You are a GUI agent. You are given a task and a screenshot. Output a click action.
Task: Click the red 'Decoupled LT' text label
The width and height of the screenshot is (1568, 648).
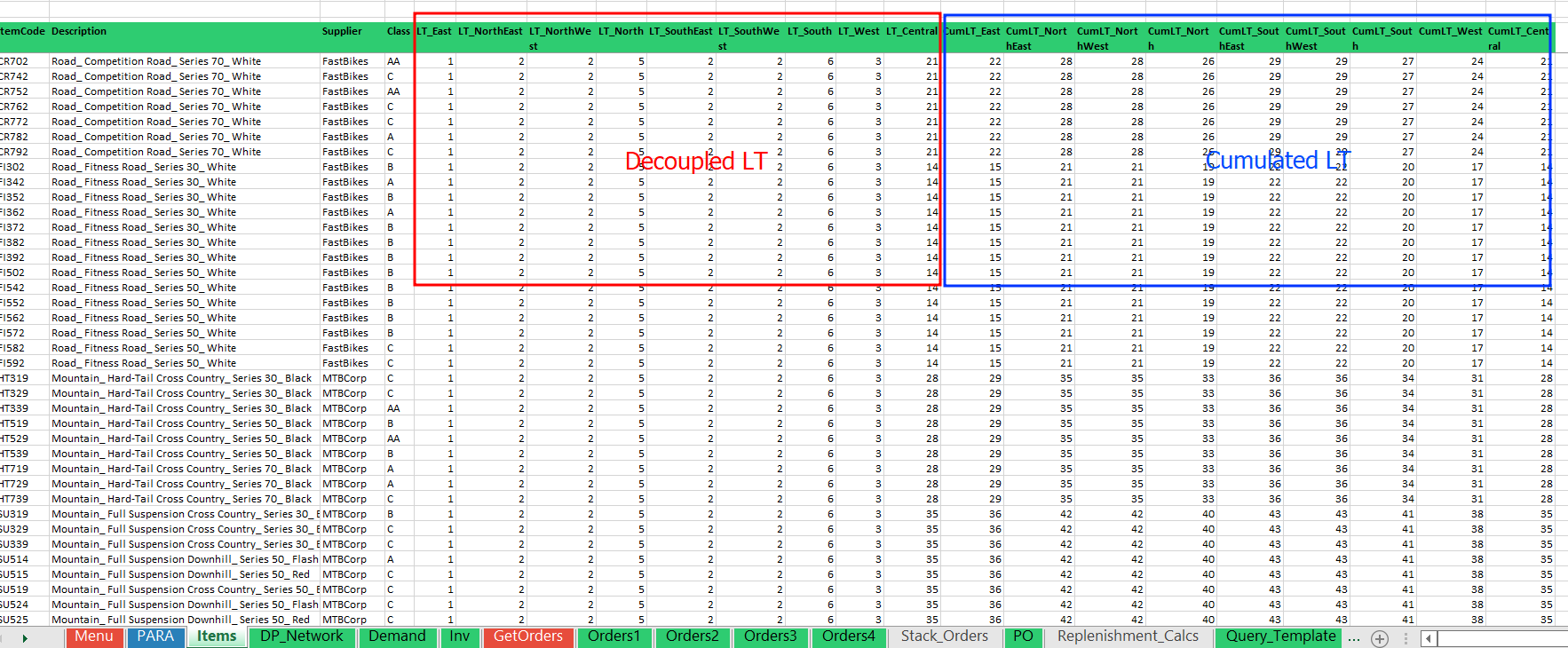coord(695,162)
